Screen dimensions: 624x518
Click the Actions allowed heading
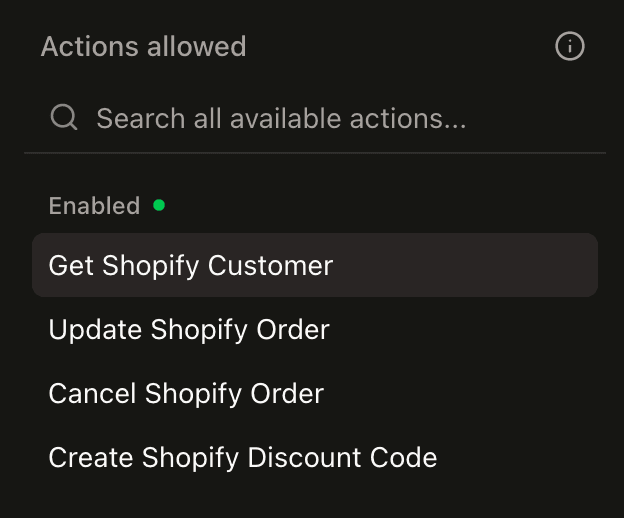[x=143, y=46]
